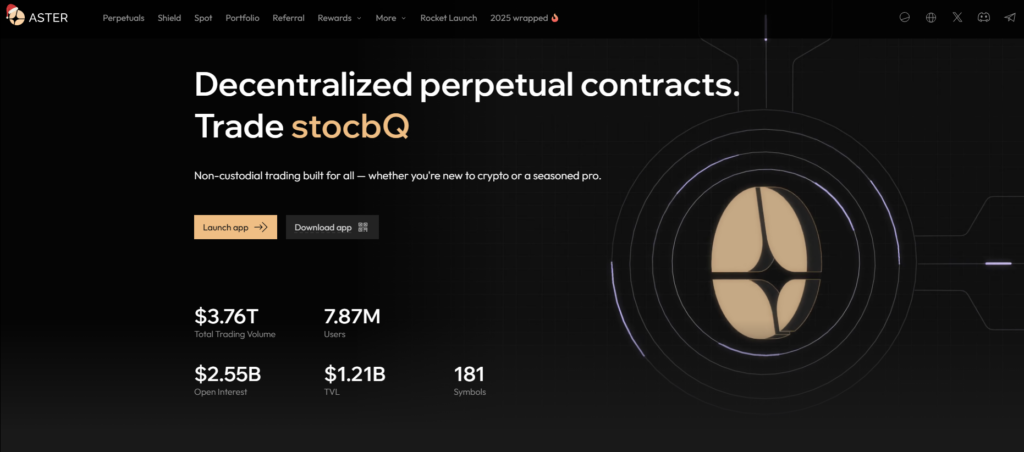Click the Aster logo icon
Image resolution: width=1024 pixels, height=452 pixels.
tap(15, 17)
